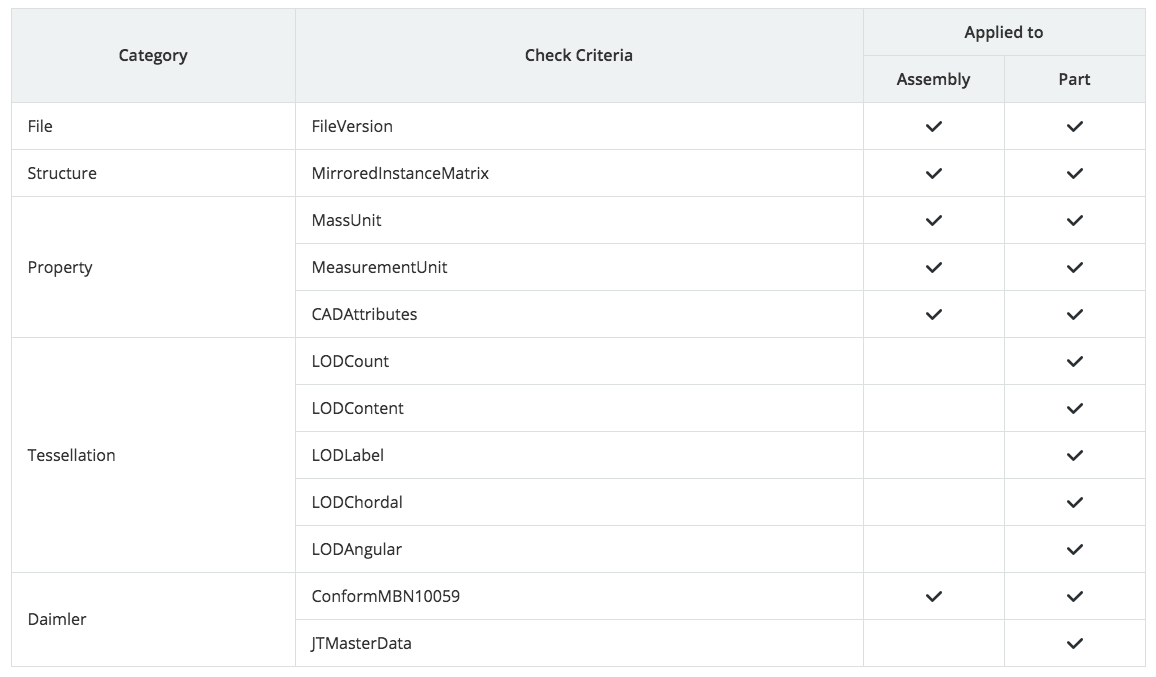Click the JTMasterData Part checkmark
The width and height of the screenshot is (1156, 677).
tap(1074, 643)
